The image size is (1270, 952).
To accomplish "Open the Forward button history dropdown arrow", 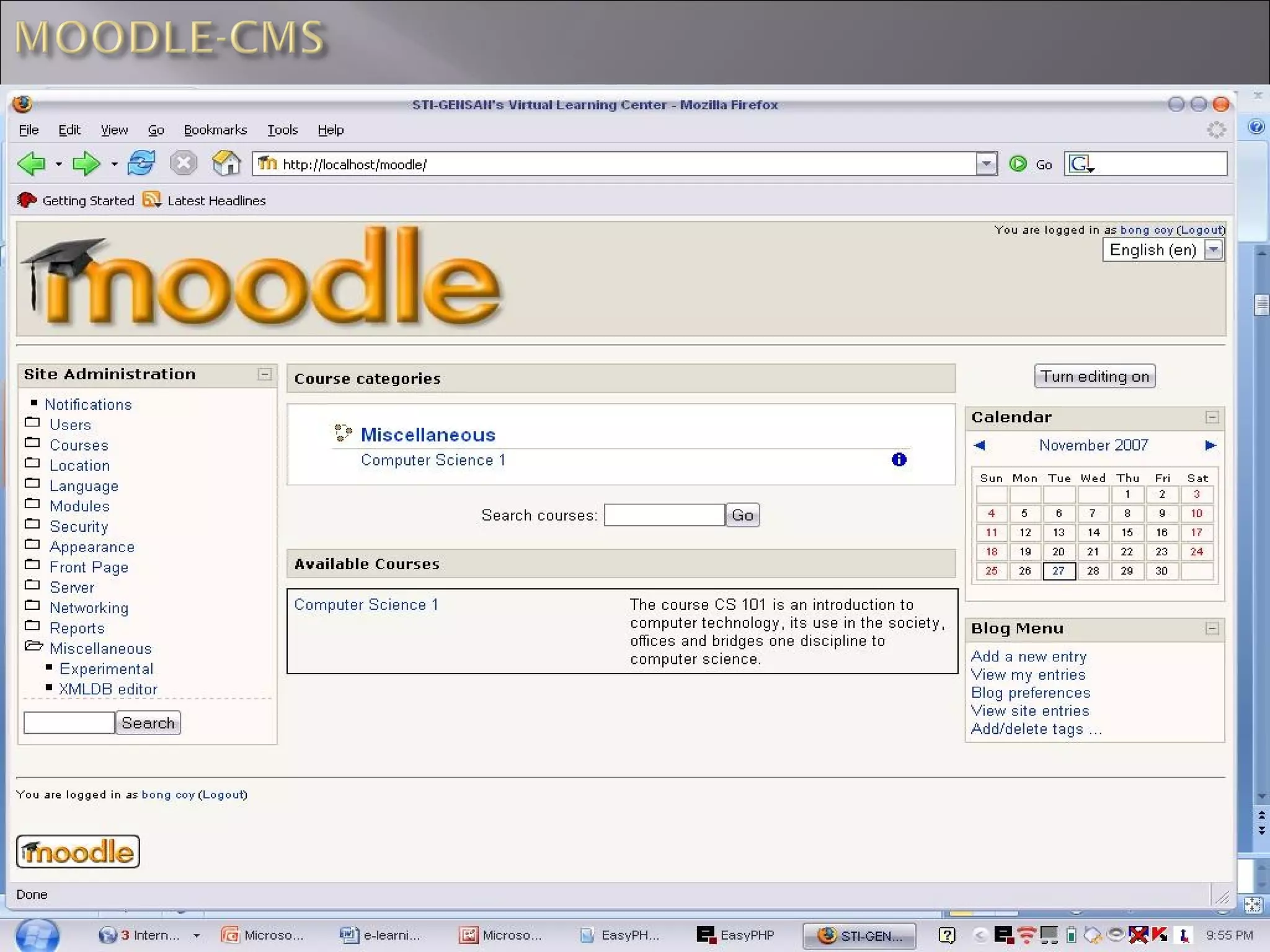I will (x=114, y=164).
